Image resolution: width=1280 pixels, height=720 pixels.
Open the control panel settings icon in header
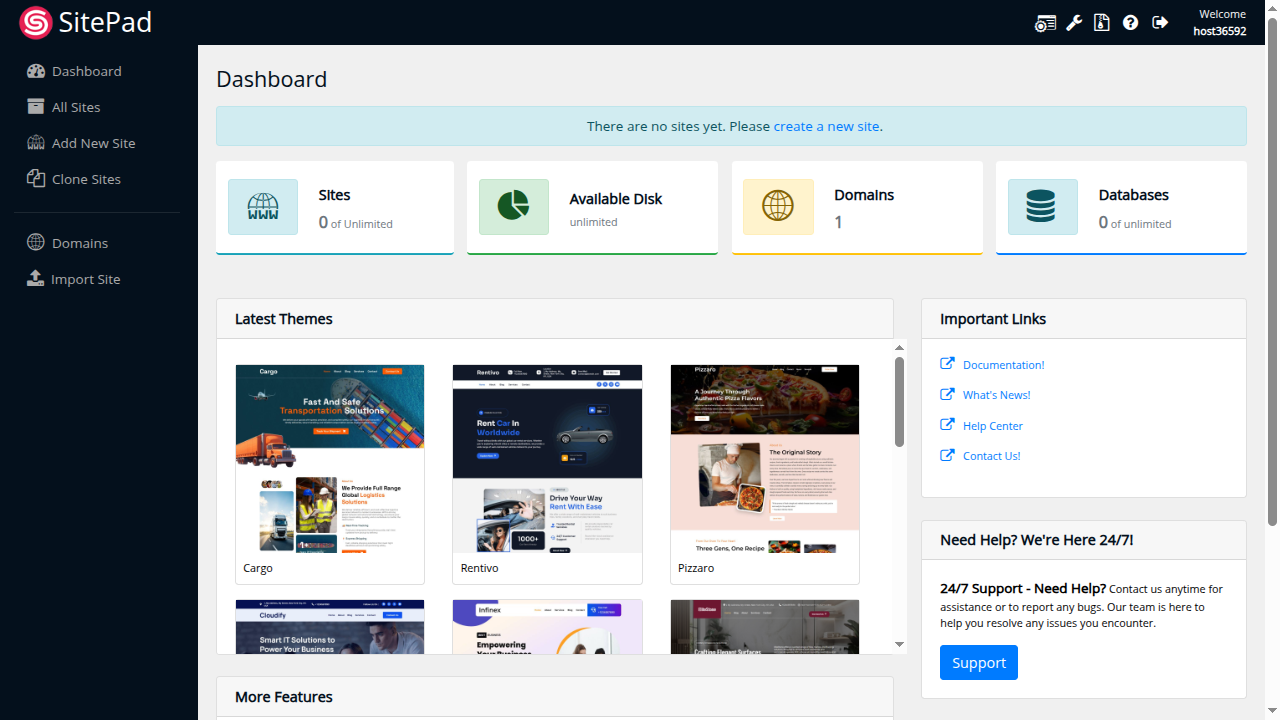[x=1045, y=23]
